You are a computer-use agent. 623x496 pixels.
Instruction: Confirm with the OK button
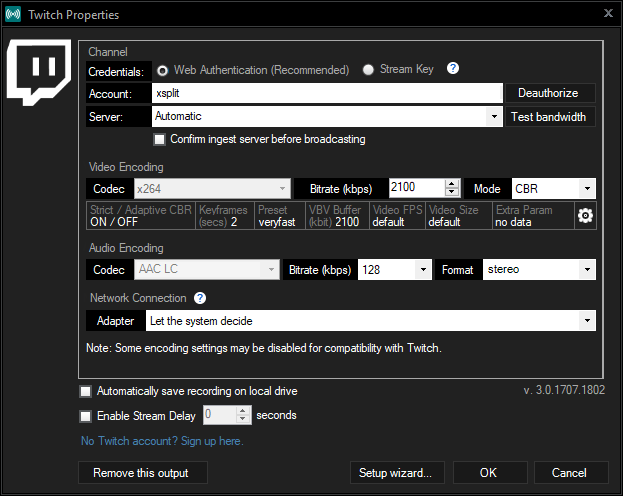click(x=490, y=473)
